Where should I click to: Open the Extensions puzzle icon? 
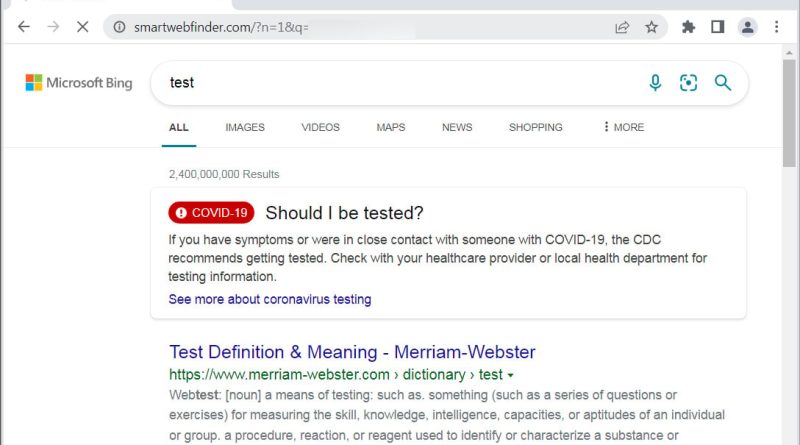[688, 27]
